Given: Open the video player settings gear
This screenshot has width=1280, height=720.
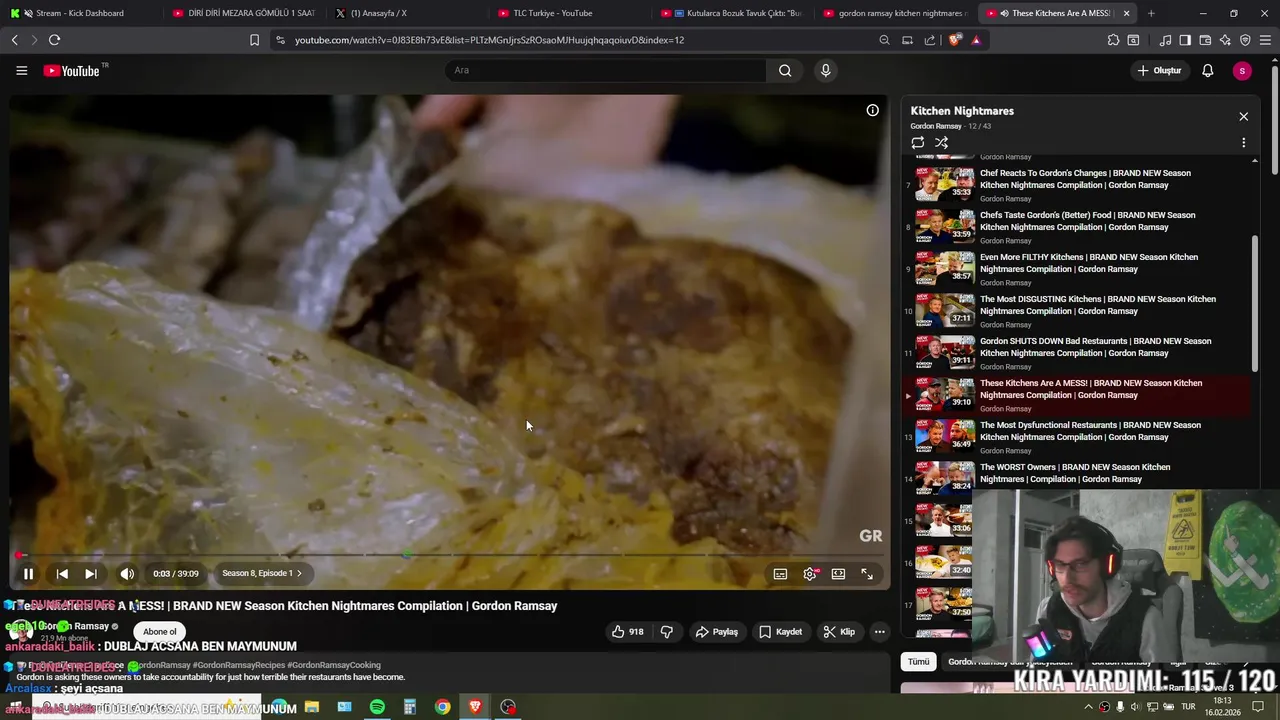Looking at the screenshot, I should [810, 574].
